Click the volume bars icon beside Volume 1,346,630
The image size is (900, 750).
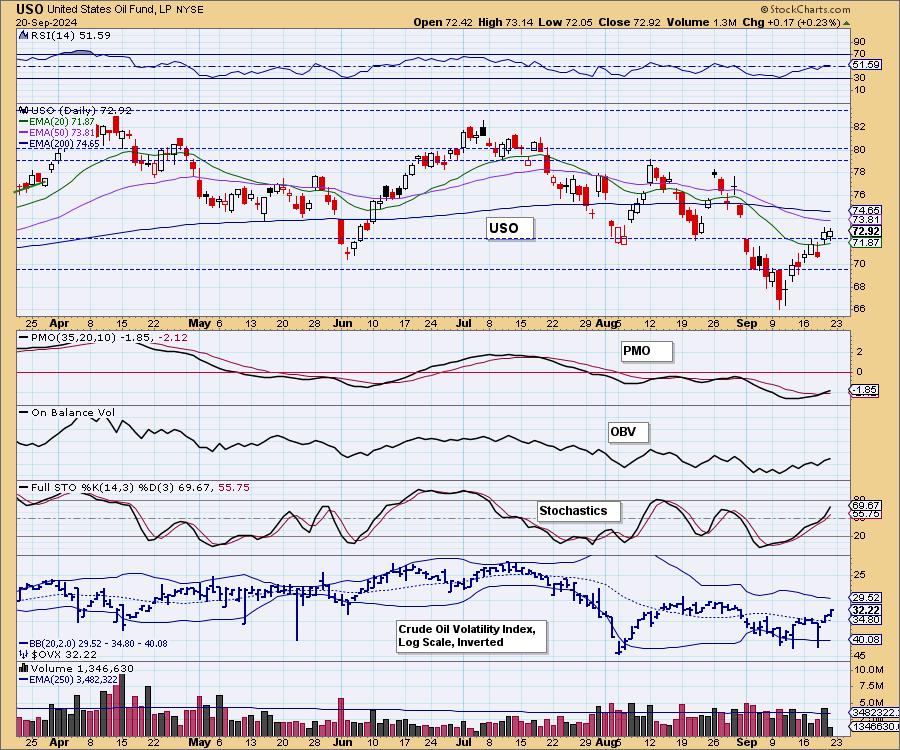tap(24, 668)
